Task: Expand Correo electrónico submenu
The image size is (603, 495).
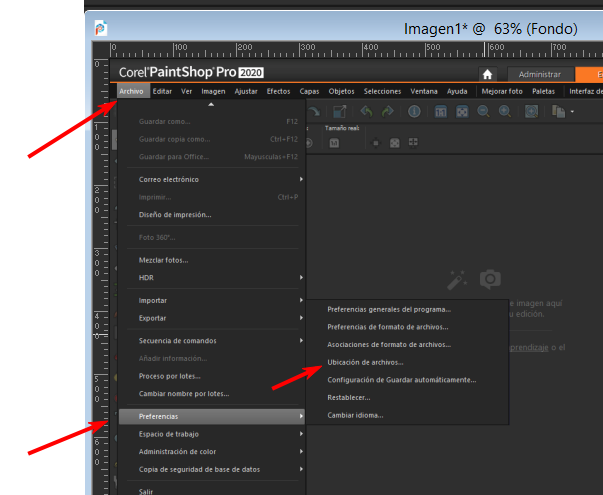Action: [212, 179]
